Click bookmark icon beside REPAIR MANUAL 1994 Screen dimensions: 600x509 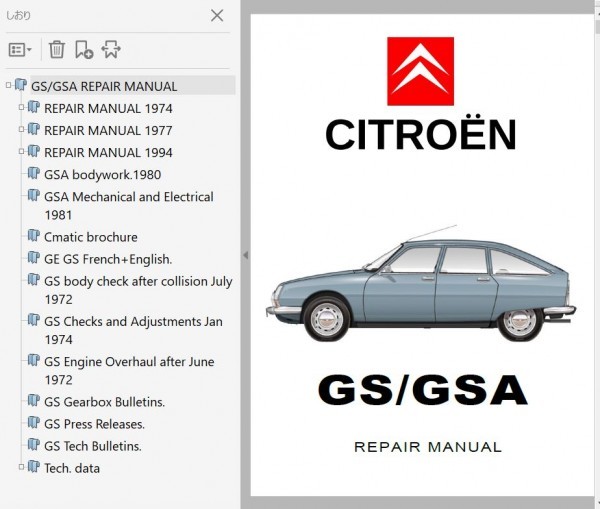(34, 151)
